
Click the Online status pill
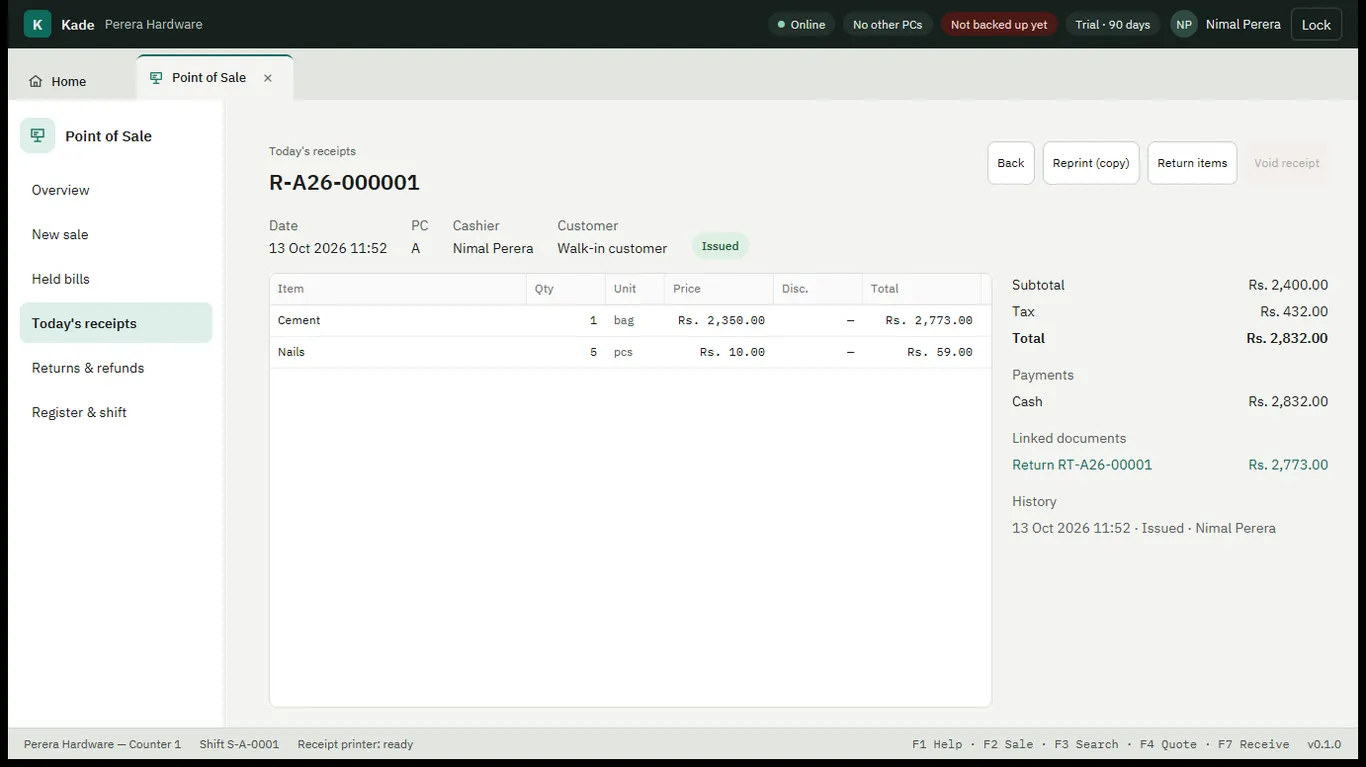[x=801, y=24]
